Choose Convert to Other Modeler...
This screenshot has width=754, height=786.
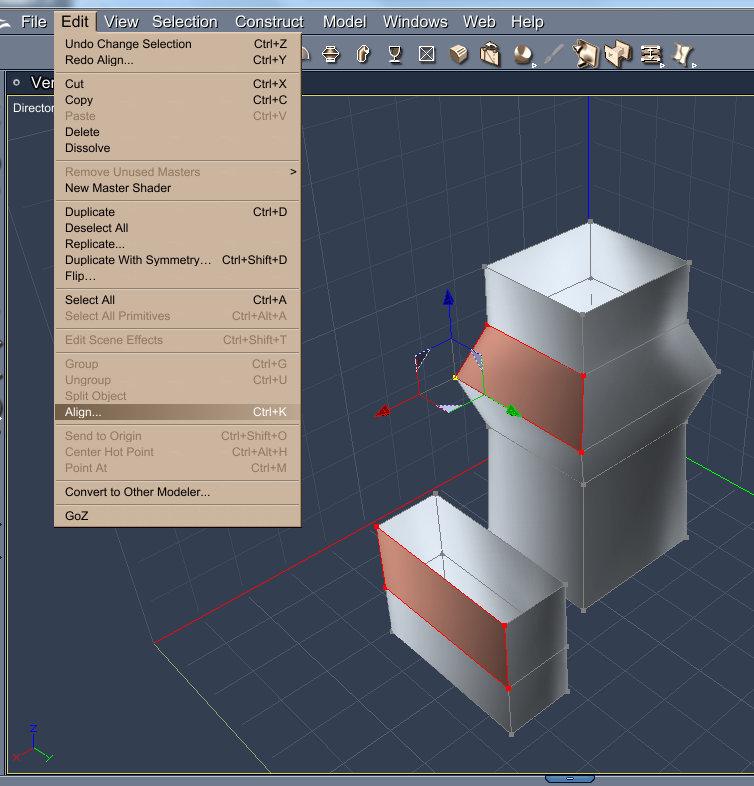pos(177,492)
